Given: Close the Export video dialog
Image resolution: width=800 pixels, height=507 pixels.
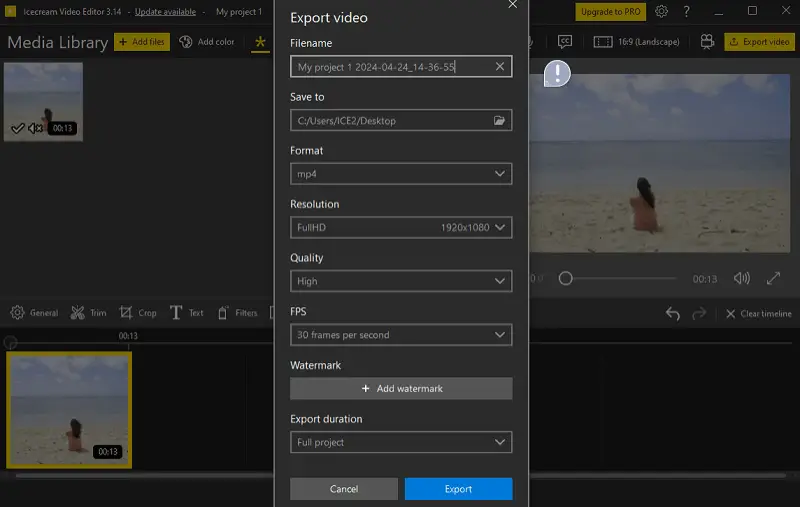Looking at the screenshot, I should [x=513, y=5].
